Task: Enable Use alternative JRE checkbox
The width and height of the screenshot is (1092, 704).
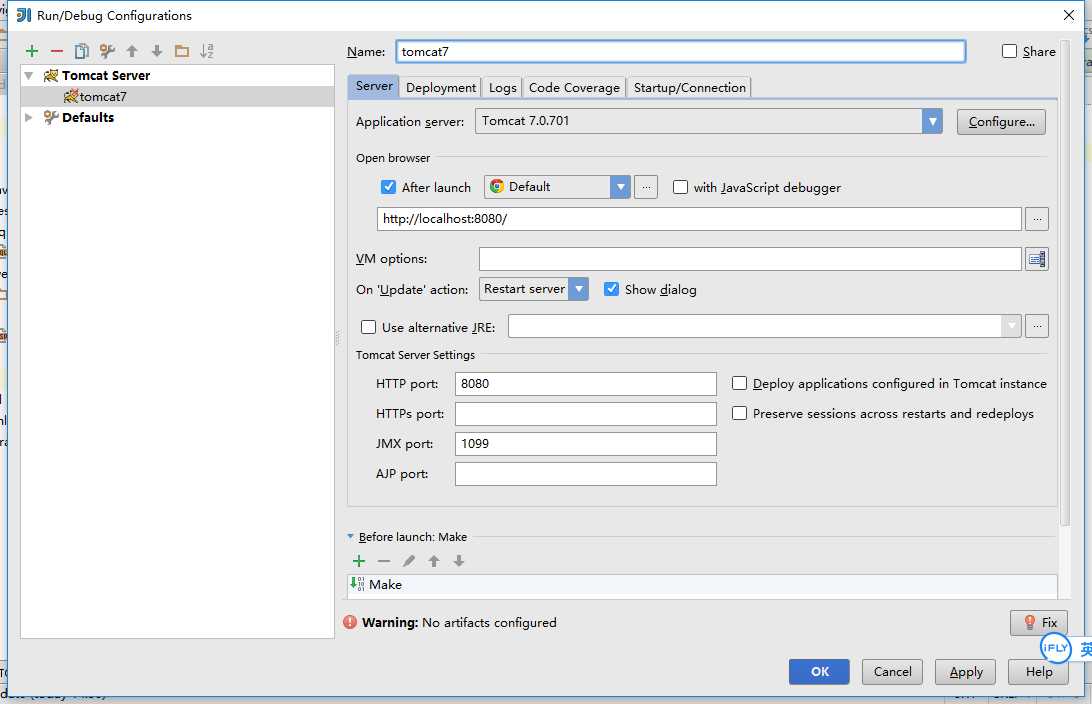Action: pyautogui.click(x=368, y=327)
